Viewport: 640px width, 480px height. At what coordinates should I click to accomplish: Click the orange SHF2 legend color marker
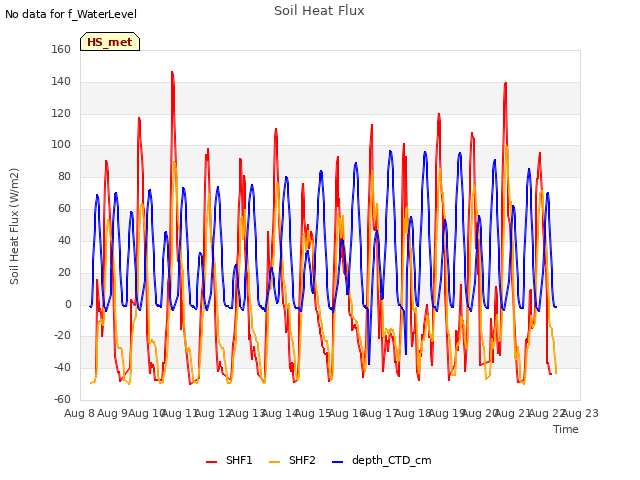pyautogui.click(x=275, y=462)
